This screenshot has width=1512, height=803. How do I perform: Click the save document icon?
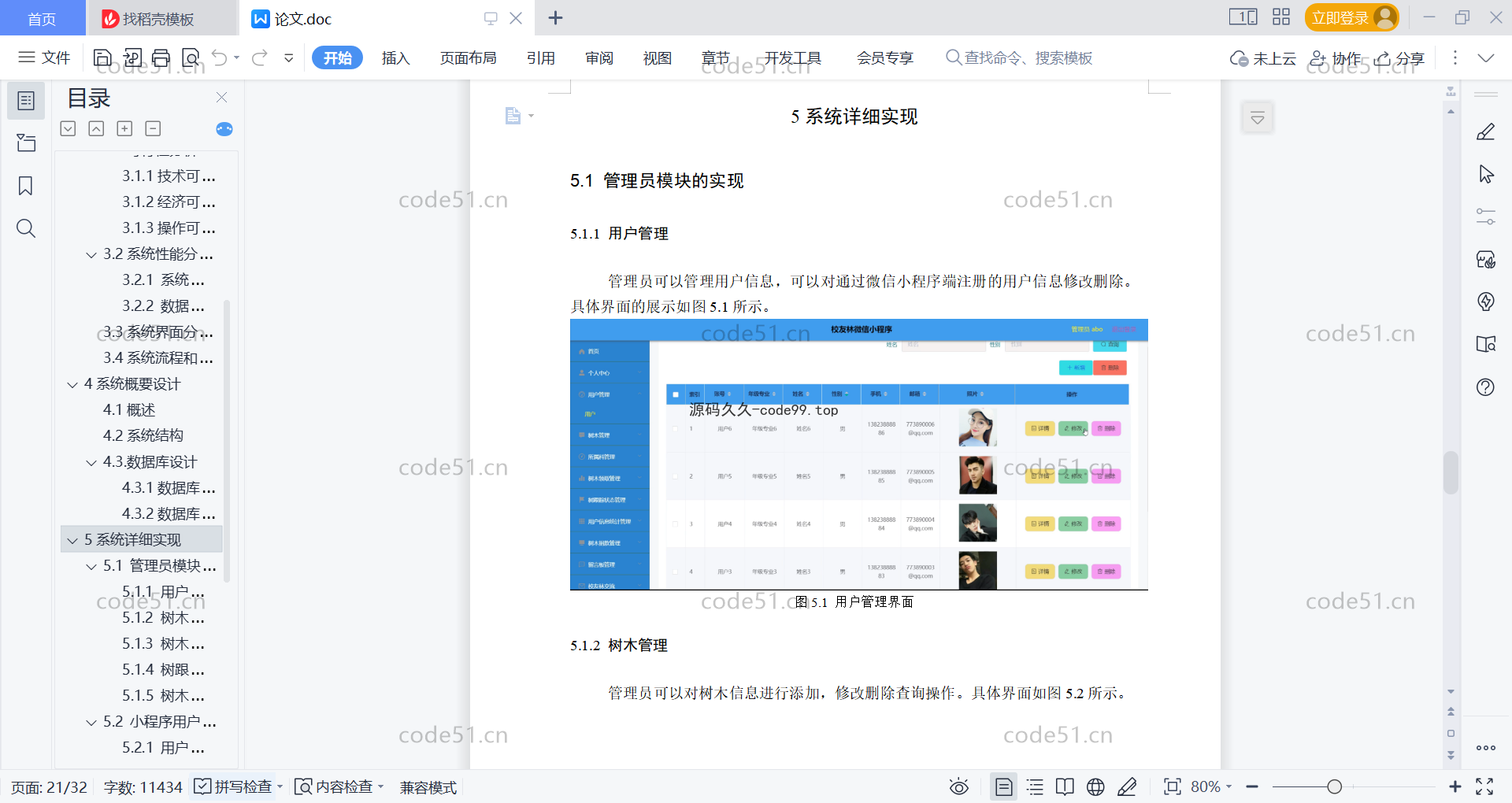click(x=102, y=57)
